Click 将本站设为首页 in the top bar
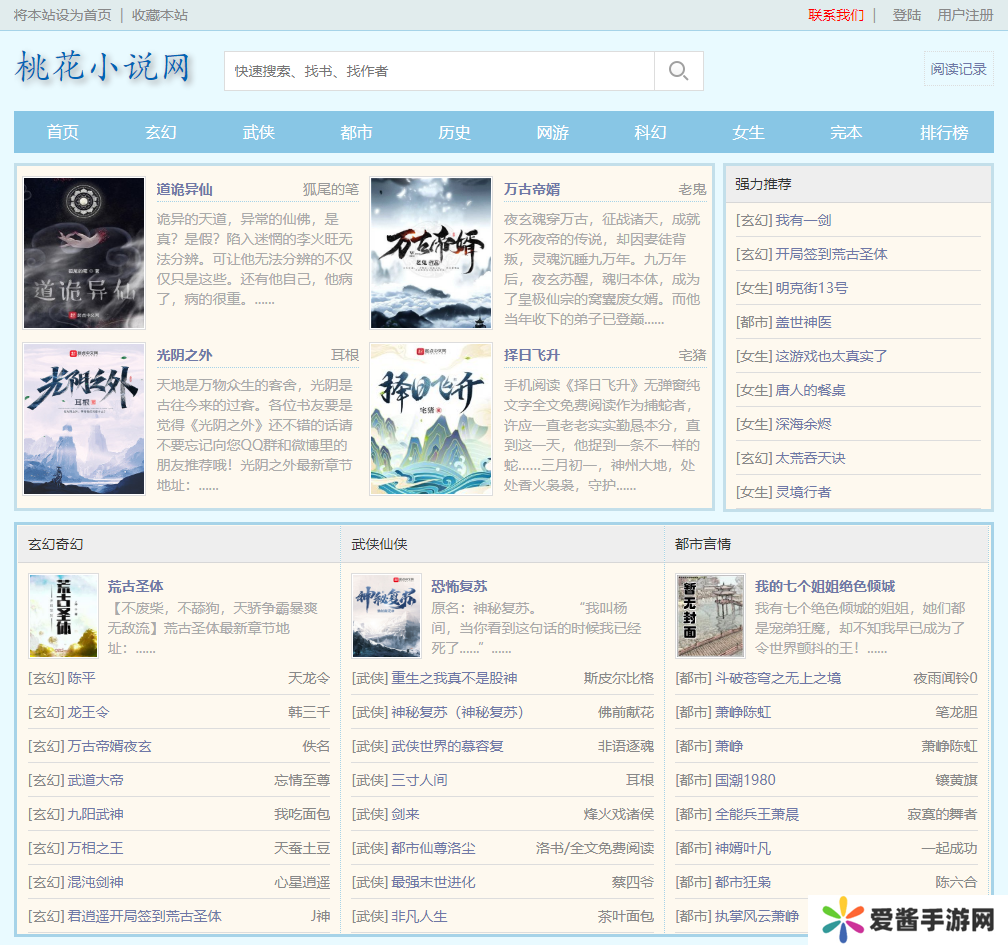1008x945 pixels. 61,15
